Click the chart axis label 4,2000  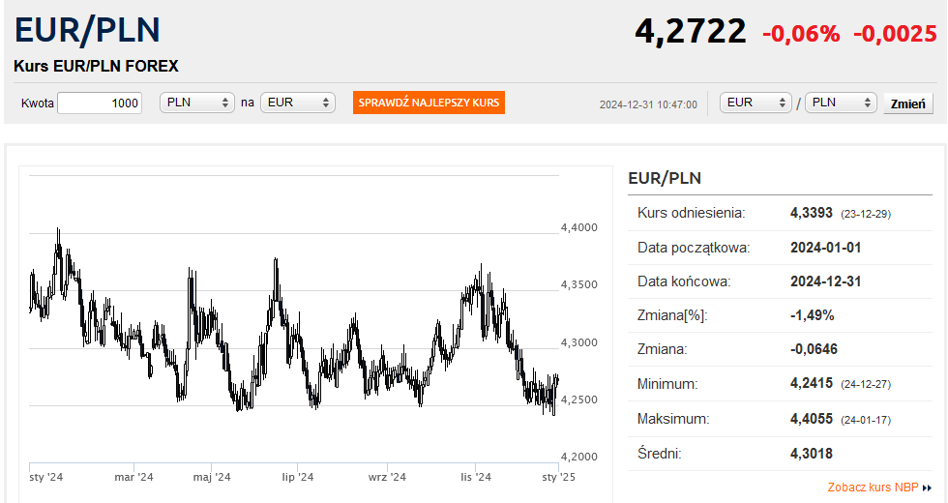point(579,456)
